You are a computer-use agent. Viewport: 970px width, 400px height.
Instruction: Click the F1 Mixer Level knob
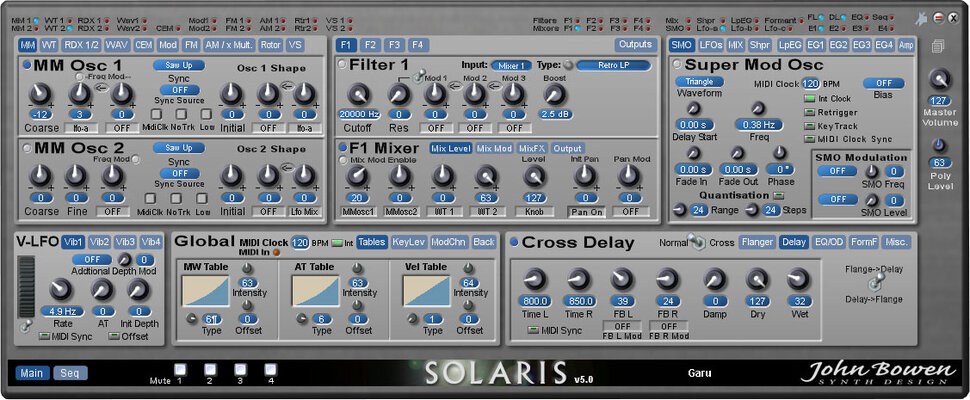pyautogui.click(x=533, y=177)
